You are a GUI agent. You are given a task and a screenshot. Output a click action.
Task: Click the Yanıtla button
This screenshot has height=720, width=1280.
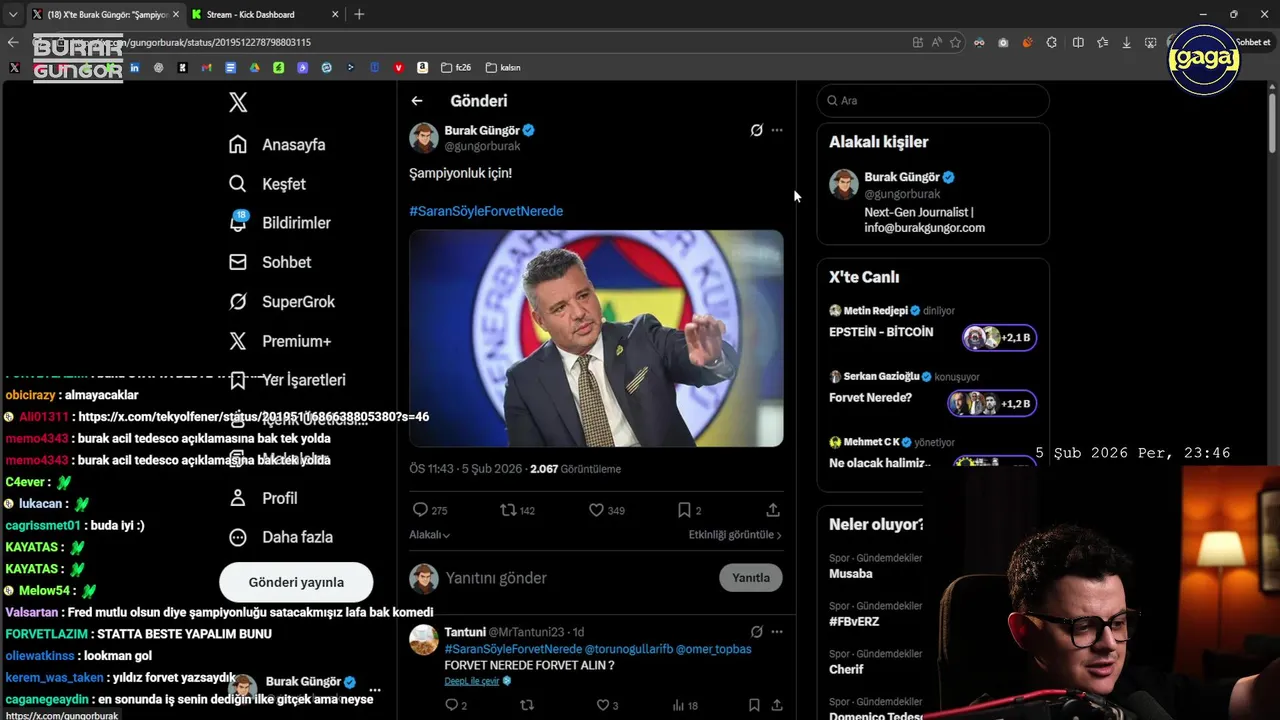pos(751,578)
